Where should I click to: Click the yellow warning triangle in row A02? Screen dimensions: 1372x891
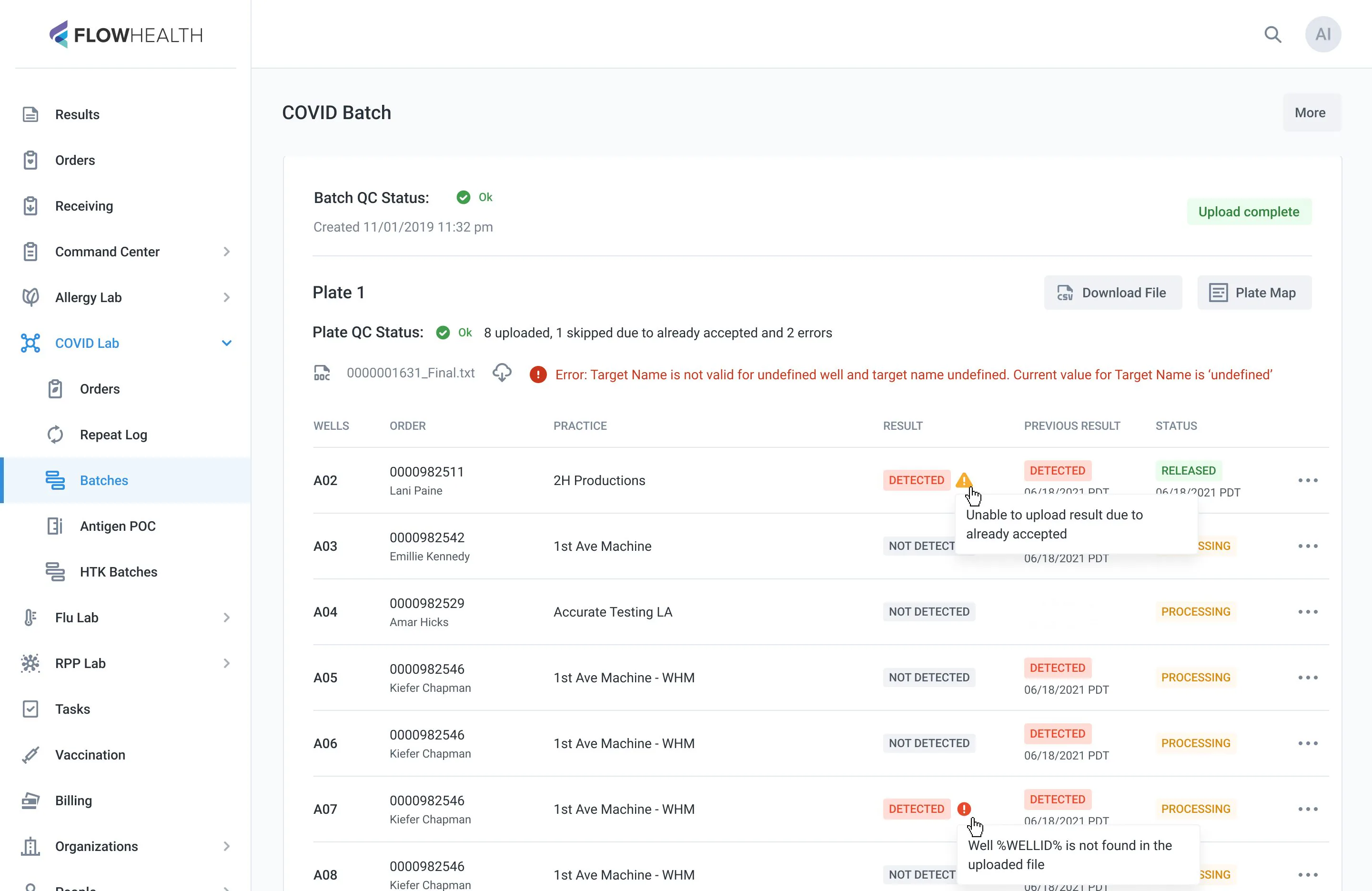[x=964, y=480]
